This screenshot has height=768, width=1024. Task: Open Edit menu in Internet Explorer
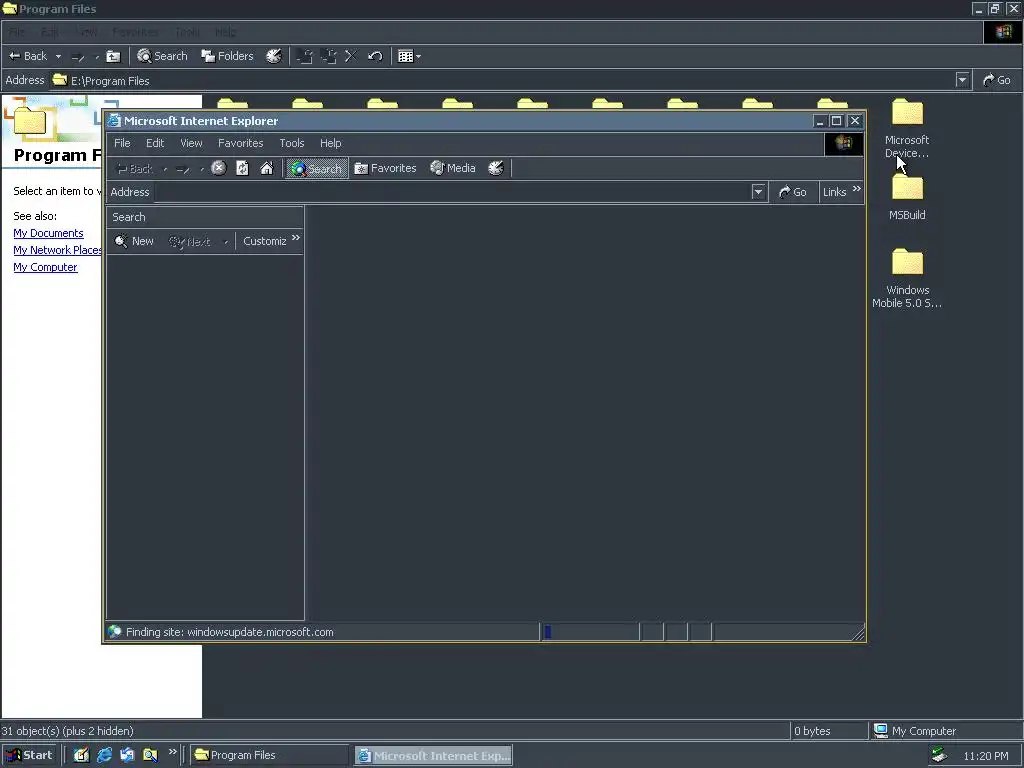click(155, 143)
